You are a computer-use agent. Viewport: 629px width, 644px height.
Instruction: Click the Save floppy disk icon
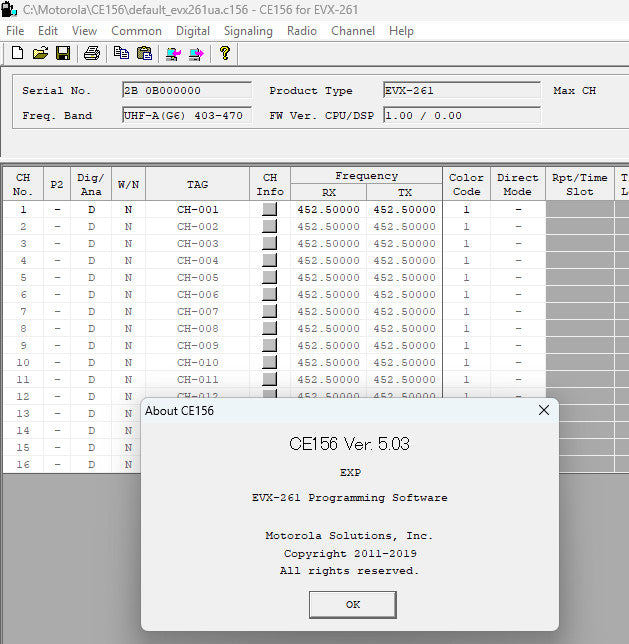[x=63, y=53]
